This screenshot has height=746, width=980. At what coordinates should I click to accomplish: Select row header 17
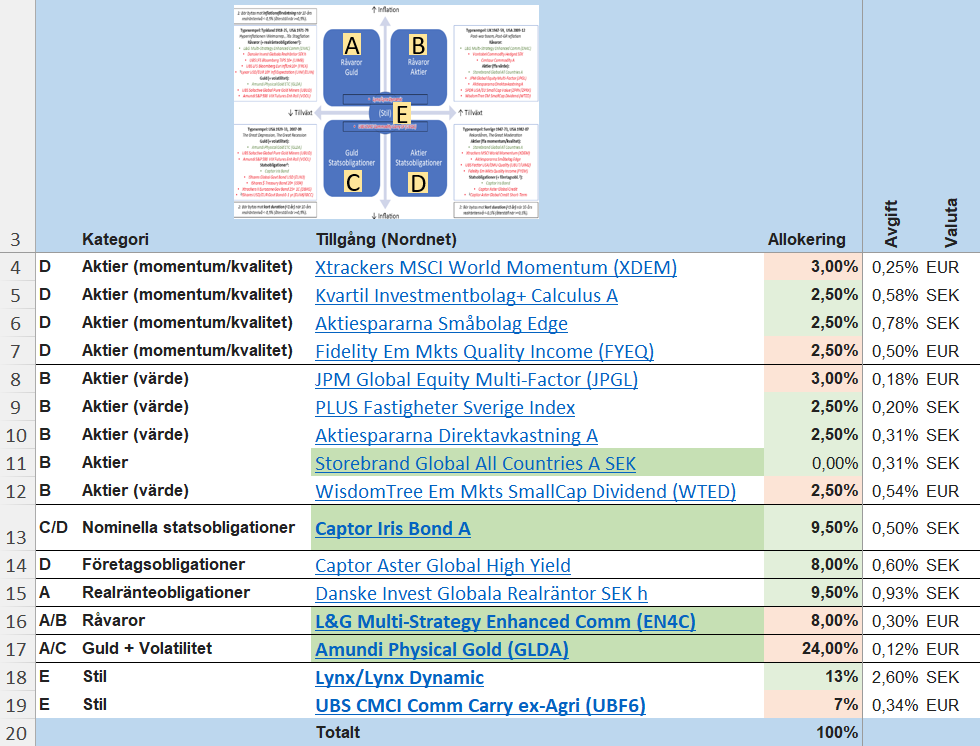click(16, 650)
